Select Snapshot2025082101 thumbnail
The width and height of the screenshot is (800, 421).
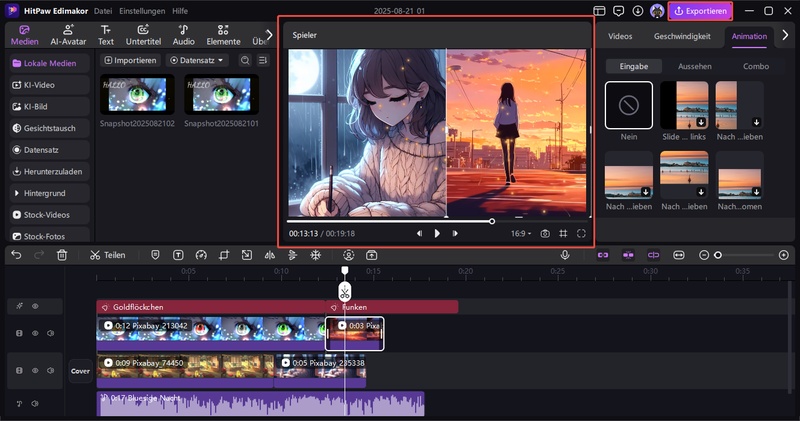(x=221, y=94)
